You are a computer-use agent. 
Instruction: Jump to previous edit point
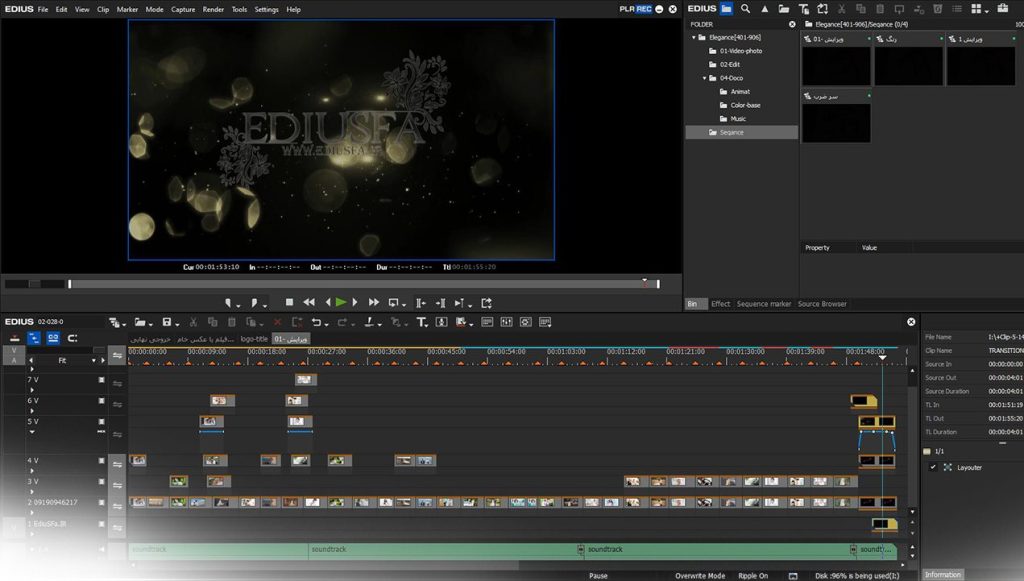point(421,303)
